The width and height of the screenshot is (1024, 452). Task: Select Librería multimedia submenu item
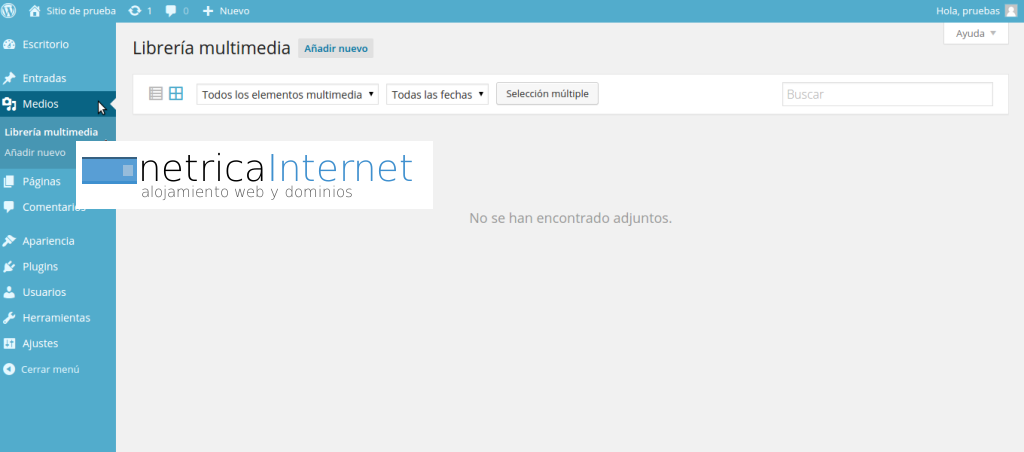coord(51,132)
